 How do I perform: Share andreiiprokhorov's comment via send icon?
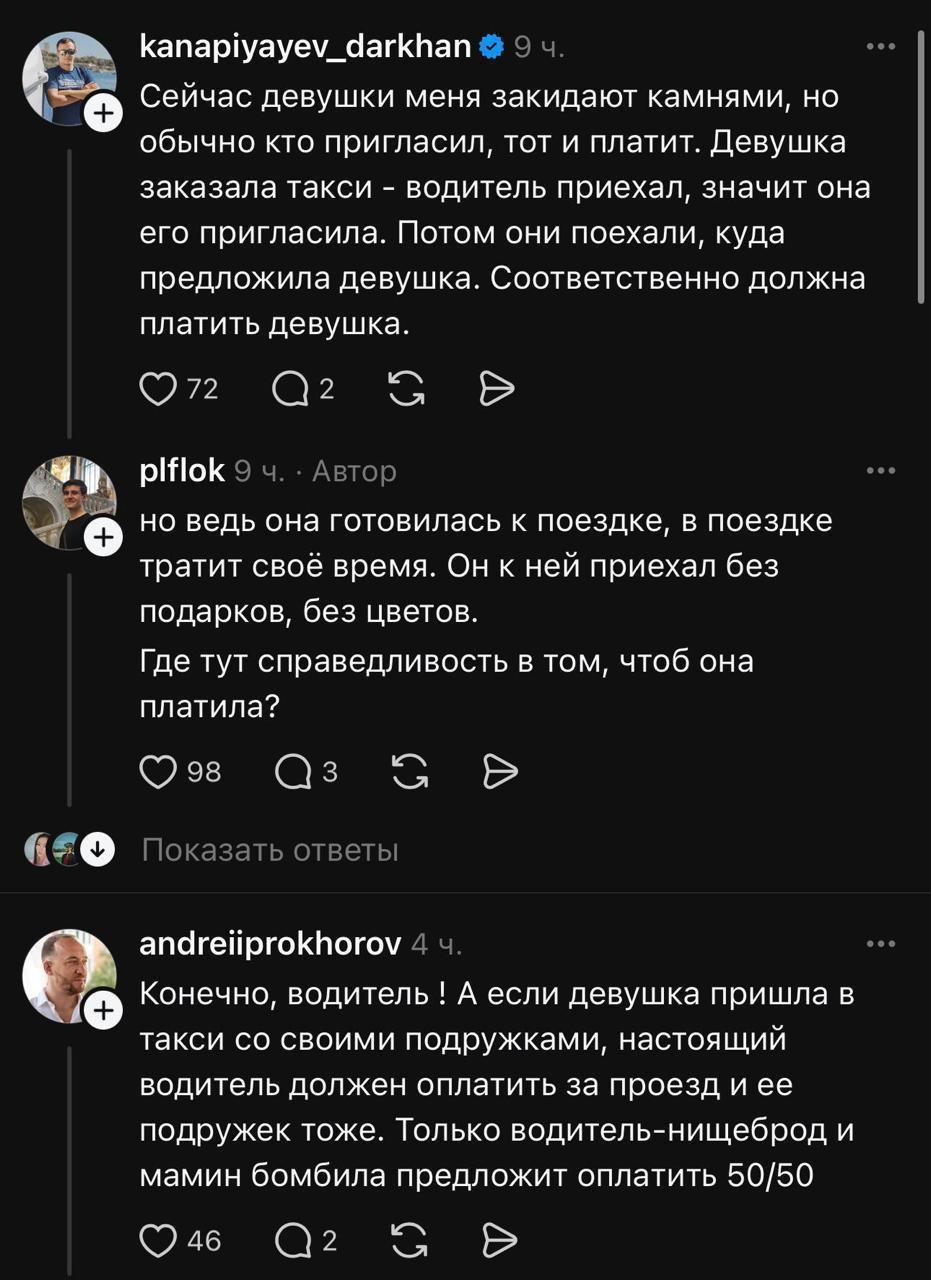pos(499,1241)
